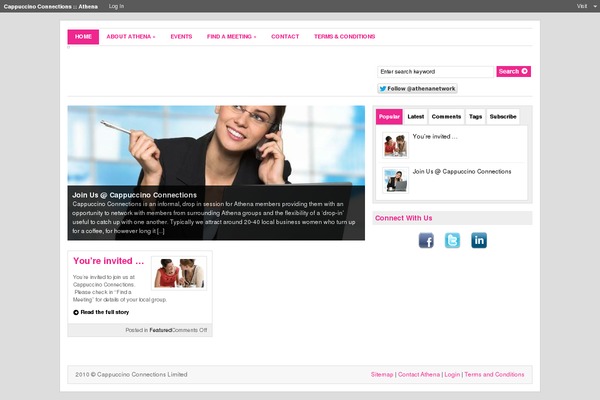The image size is (600, 400).
Task: Go to the HOME menu item
Action: [x=83, y=37]
